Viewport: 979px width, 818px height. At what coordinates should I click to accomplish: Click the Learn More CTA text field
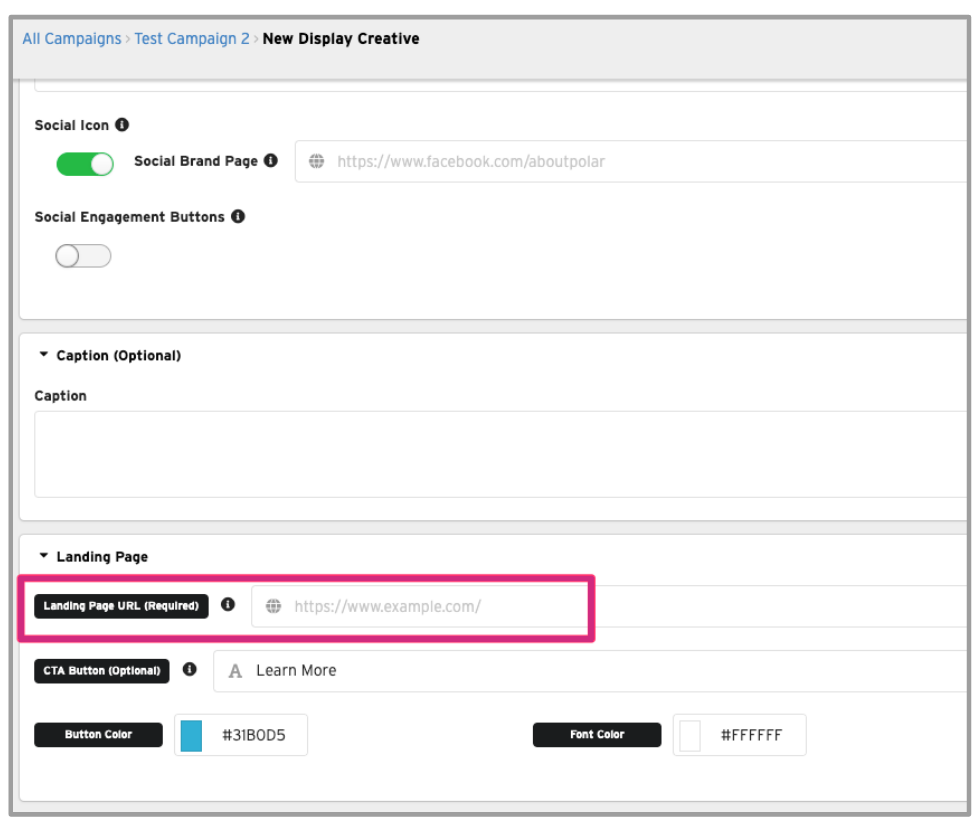[x=600, y=671]
